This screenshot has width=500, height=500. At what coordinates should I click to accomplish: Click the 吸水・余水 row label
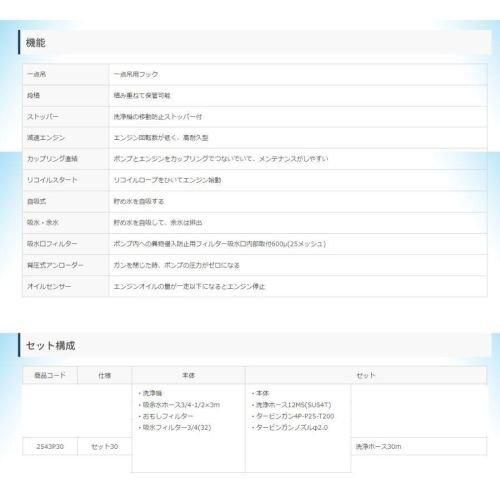(x=43, y=222)
